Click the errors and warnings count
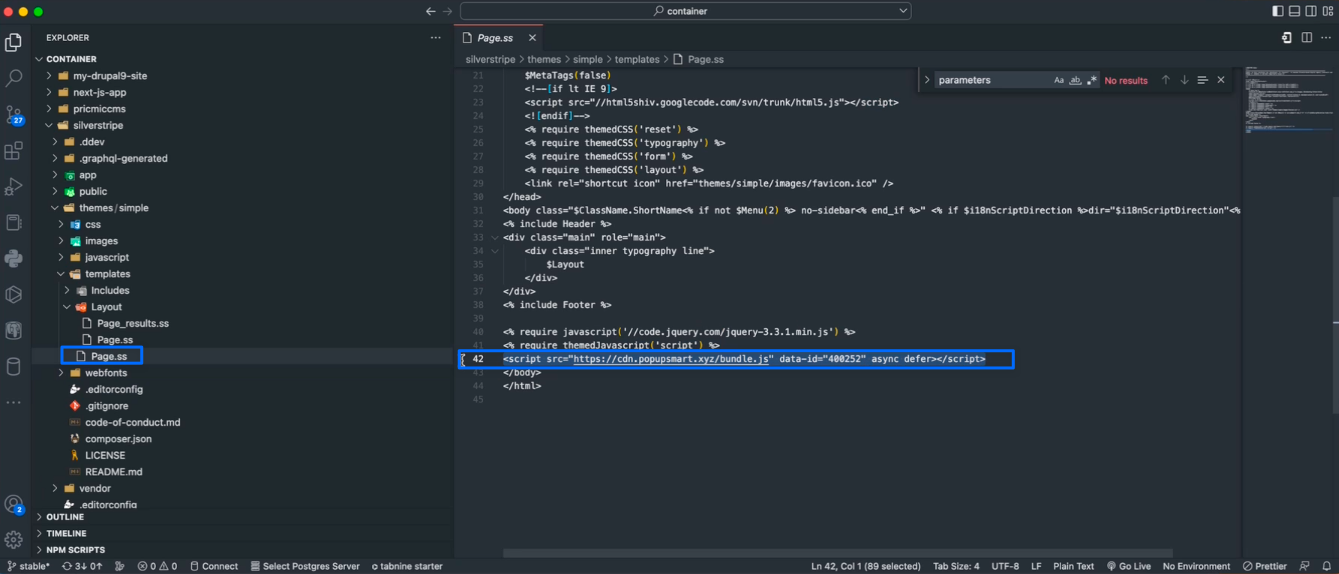The image size is (1339, 574). 157,566
